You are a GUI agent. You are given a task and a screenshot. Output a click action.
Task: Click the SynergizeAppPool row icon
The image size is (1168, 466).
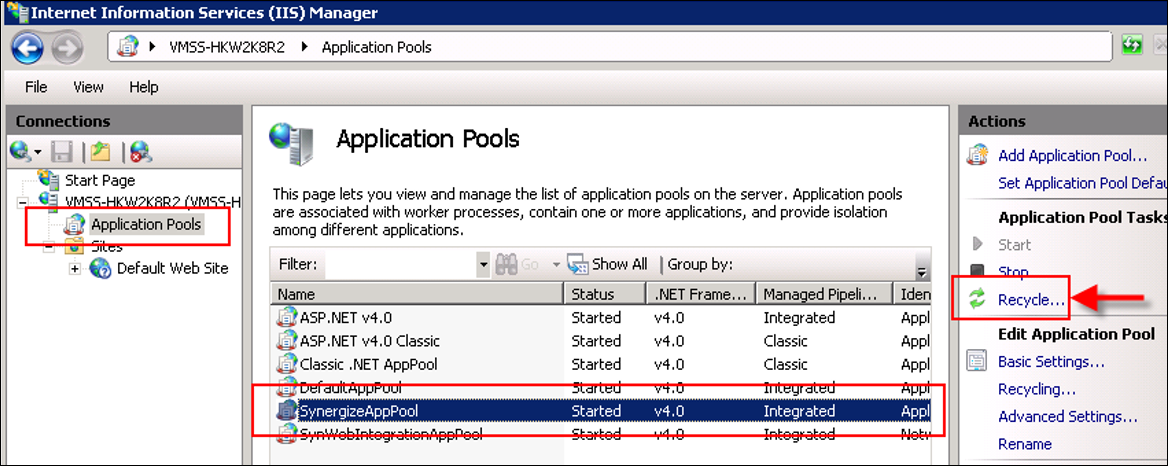click(x=286, y=411)
